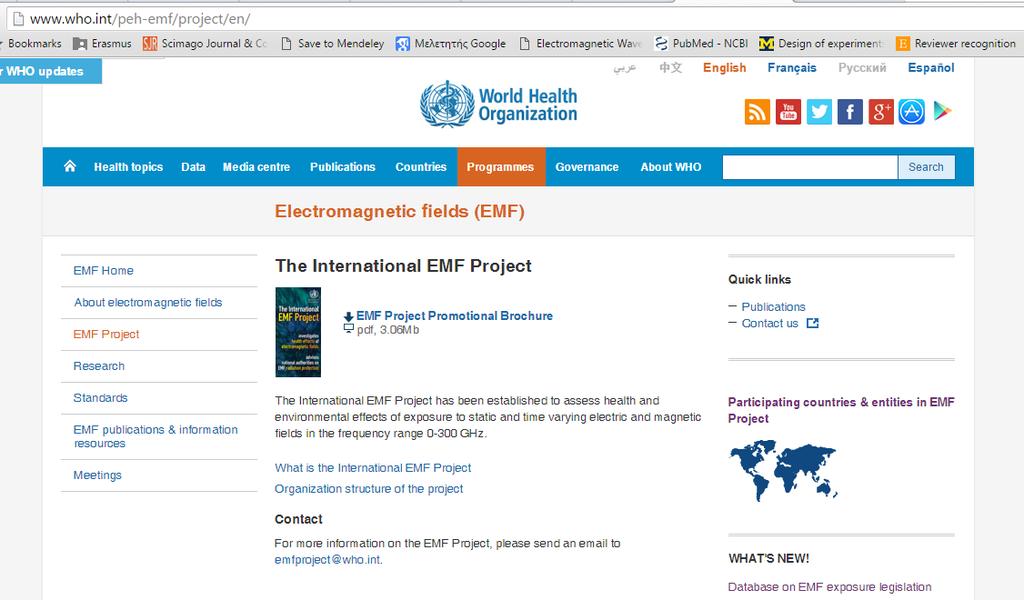
Task: Open Participating countries & entities in EMF Project
Action: (841, 410)
